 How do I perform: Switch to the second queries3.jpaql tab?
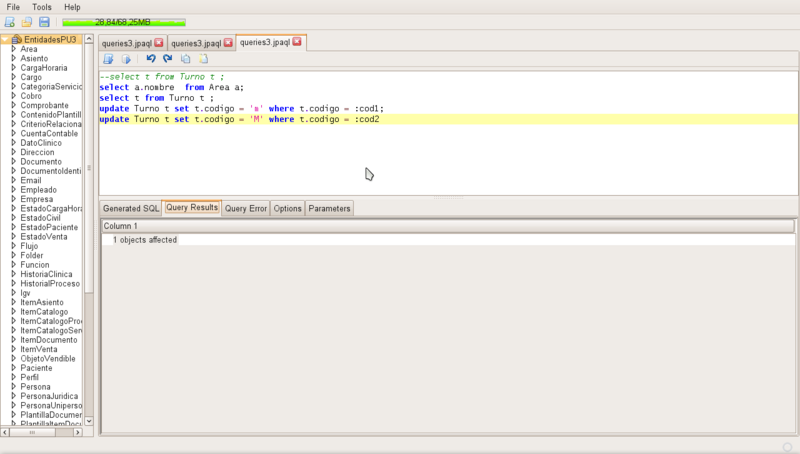pyautogui.click(x=196, y=43)
